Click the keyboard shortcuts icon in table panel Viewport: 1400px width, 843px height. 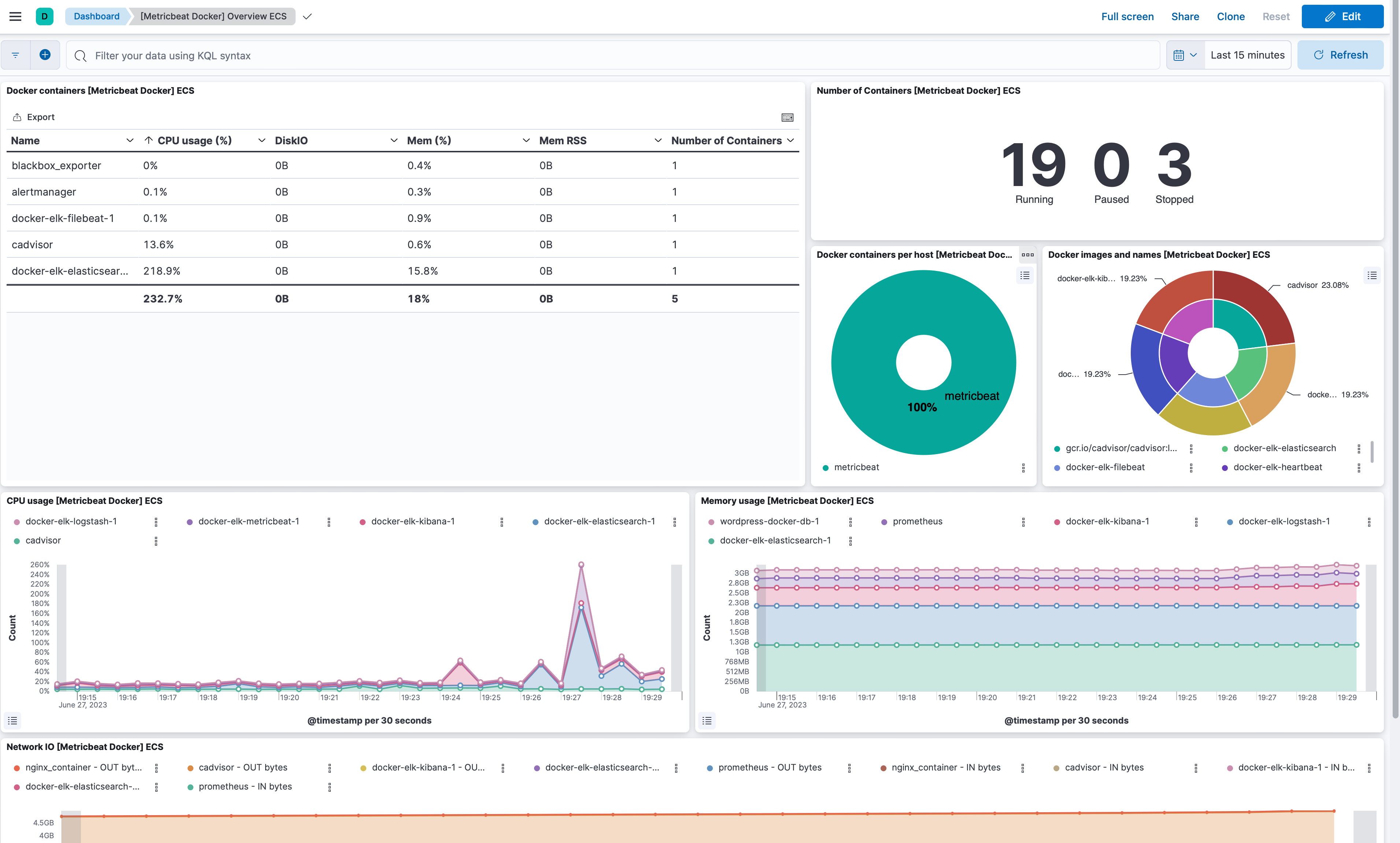click(787, 118)
